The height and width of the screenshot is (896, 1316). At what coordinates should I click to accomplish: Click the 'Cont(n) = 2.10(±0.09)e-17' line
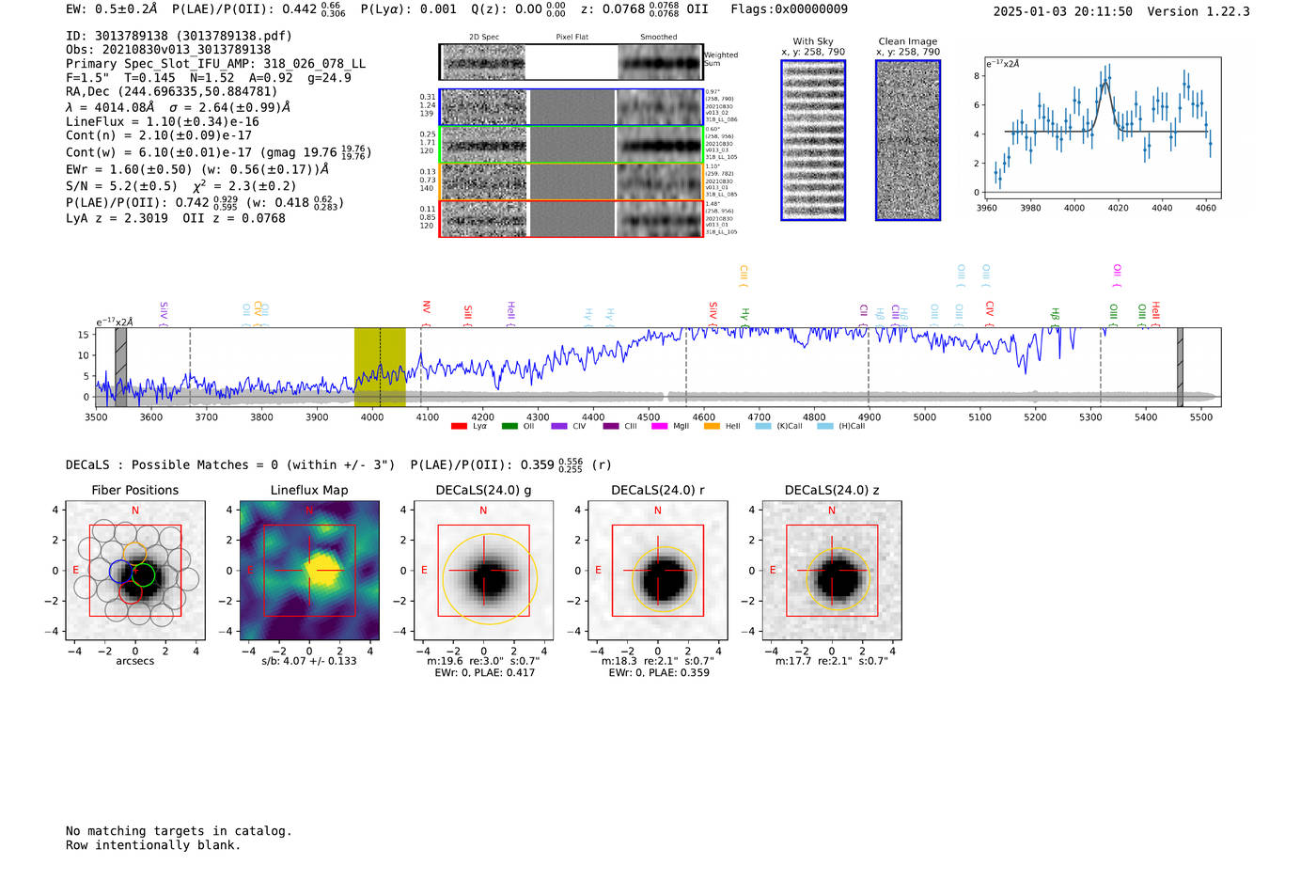[x=159, y=135]
